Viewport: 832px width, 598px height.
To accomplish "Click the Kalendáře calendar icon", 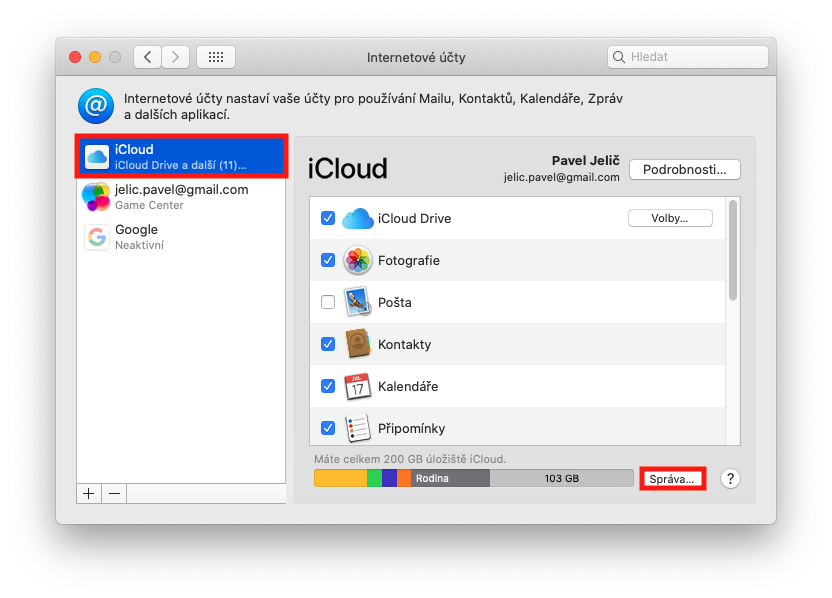I will click(x=357, y=386).
